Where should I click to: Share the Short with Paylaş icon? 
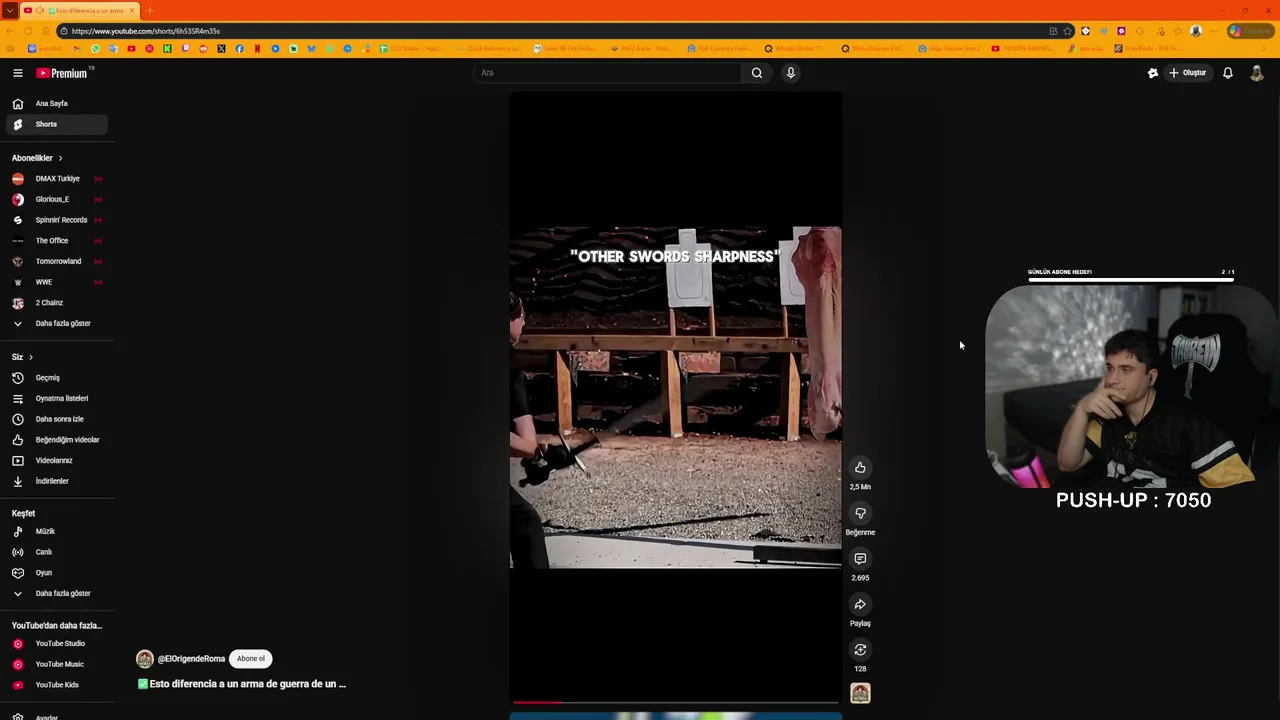tap(860, 604)
